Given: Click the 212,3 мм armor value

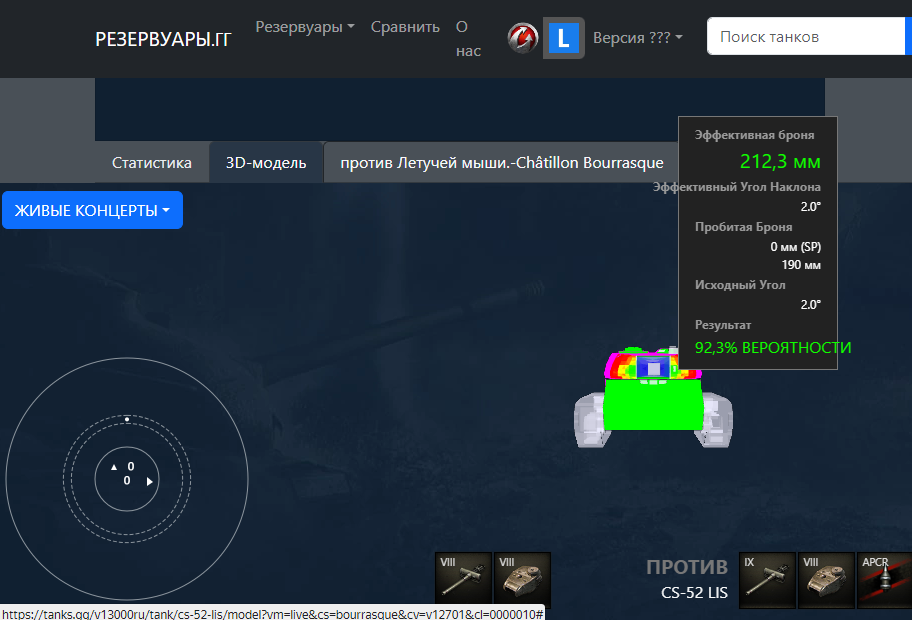Looking at the screenshot, I should click(780, 161).
